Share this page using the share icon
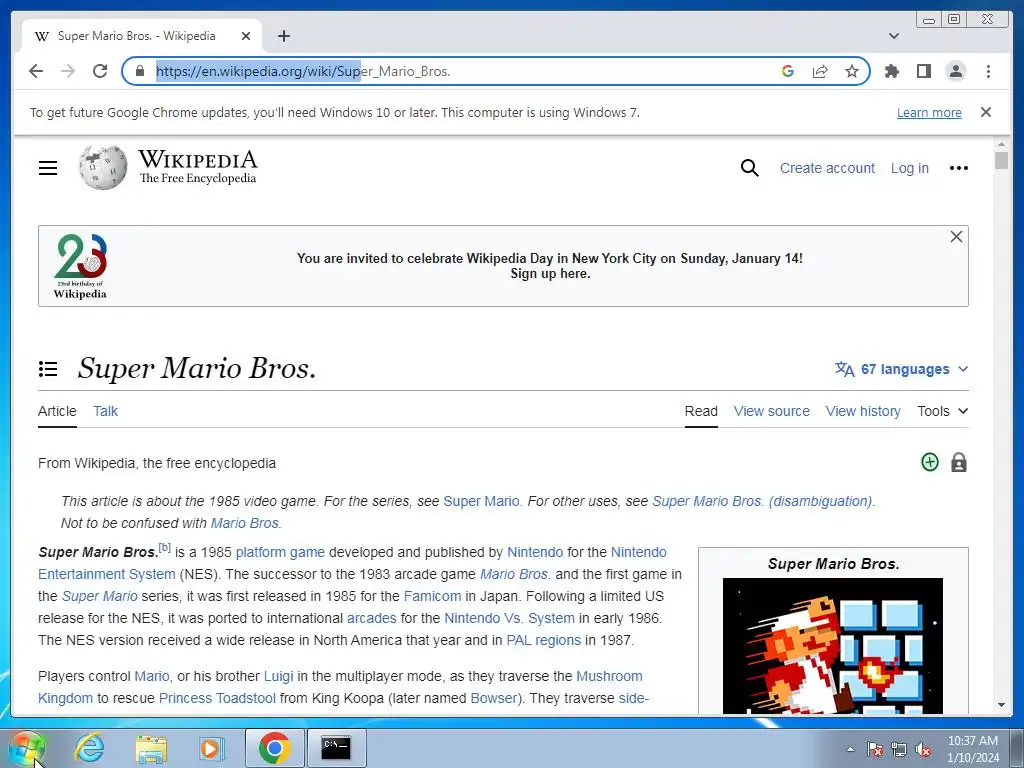This screenshot has width=1024, height=768. (820, 71)
